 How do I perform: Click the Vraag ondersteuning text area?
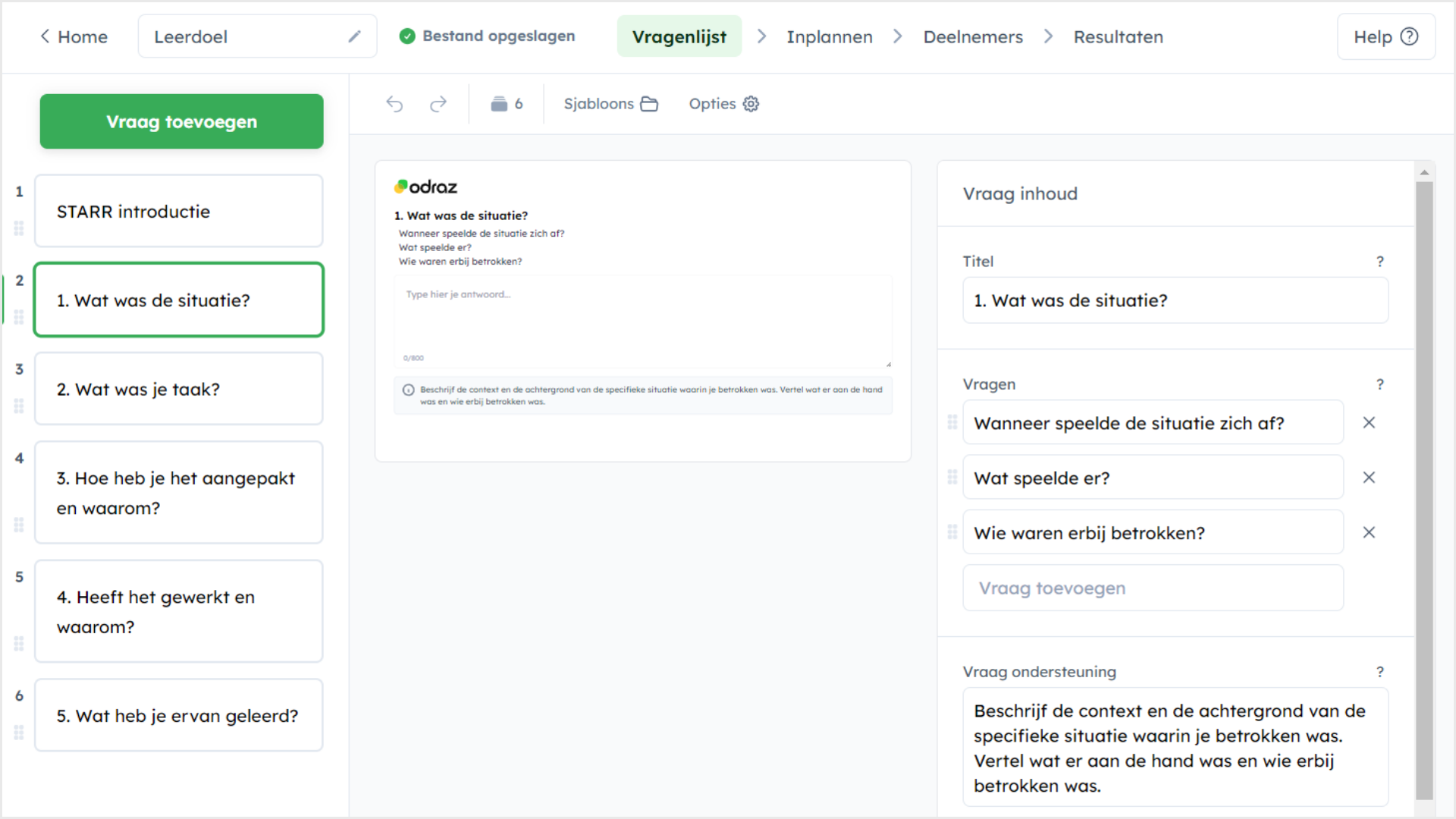[1175, 747]
